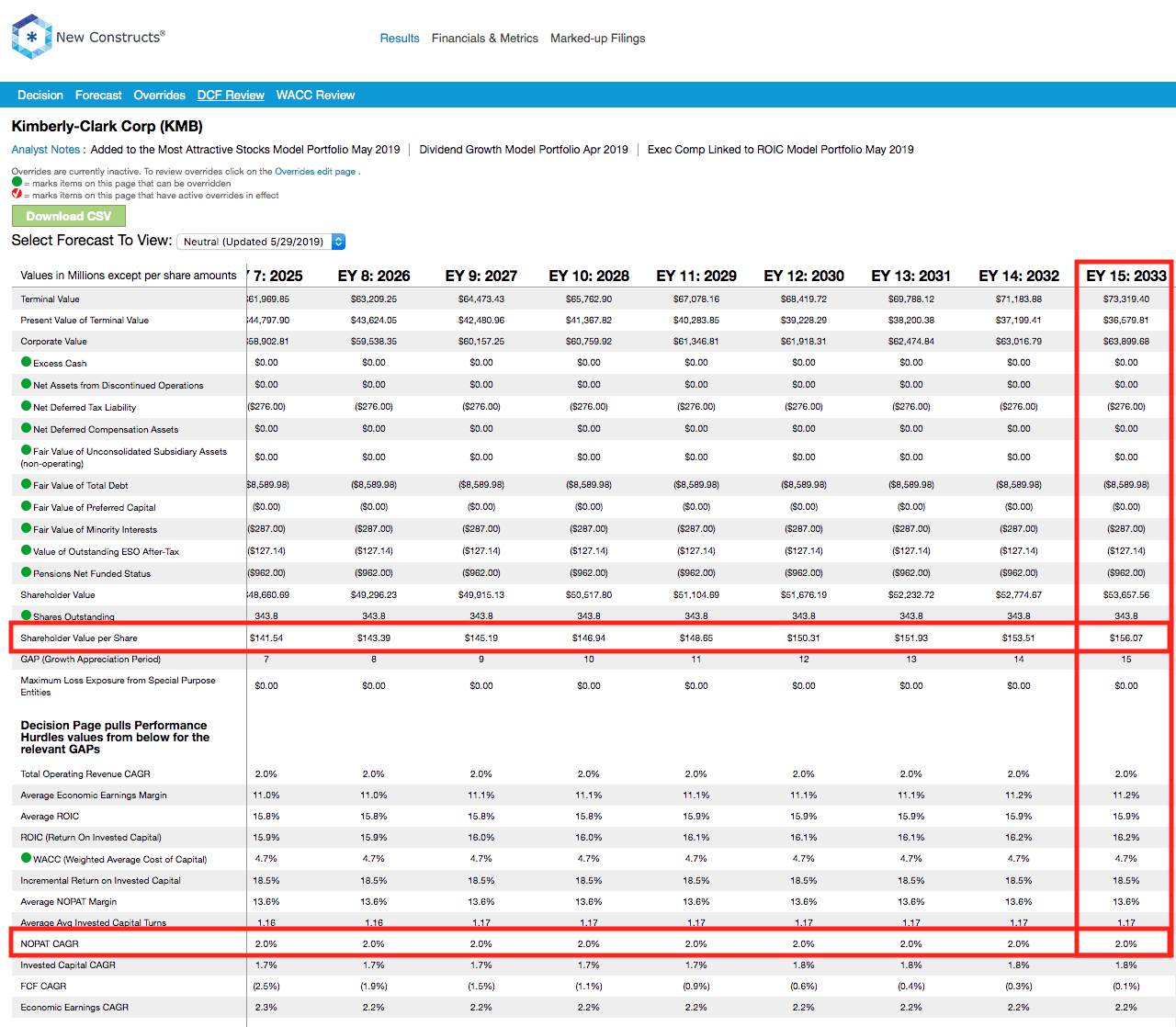Image resolution: width=1176 pixels, height=1027 pixels.
Task: Open the Results tab
Action: [x=400, y=38]
